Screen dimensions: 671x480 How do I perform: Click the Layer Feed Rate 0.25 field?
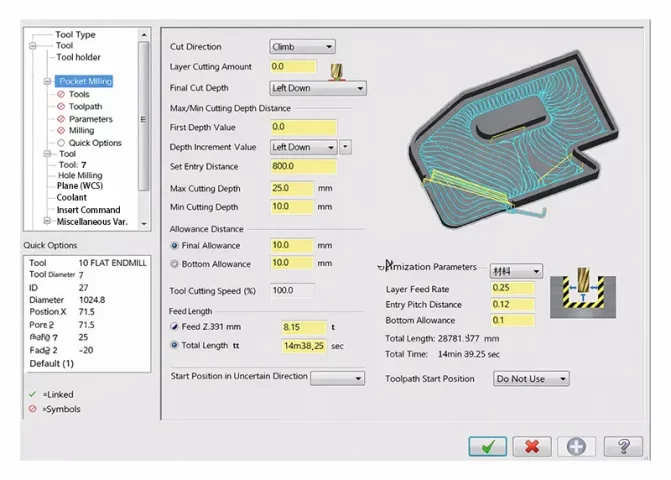coord(513,288)
